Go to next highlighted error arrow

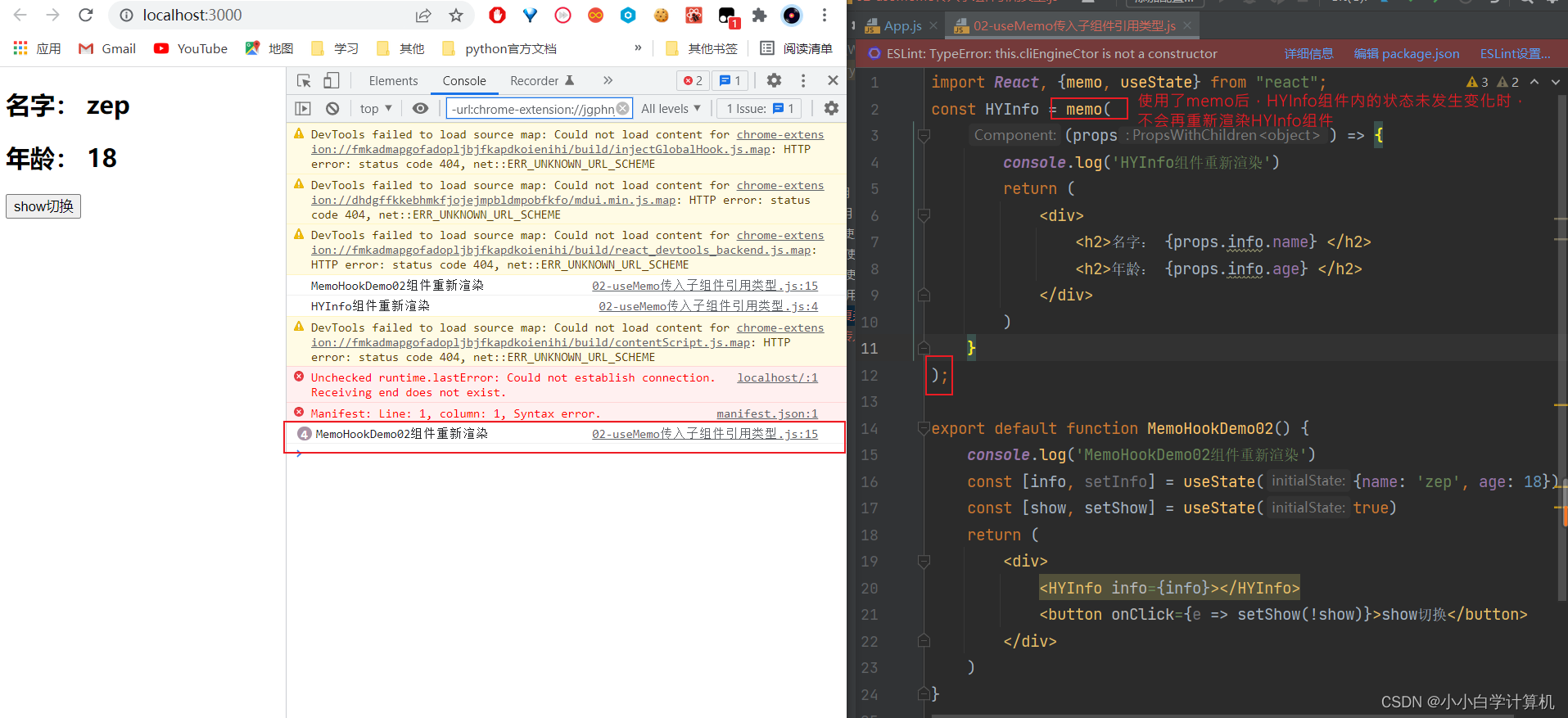click(1556, 82)
